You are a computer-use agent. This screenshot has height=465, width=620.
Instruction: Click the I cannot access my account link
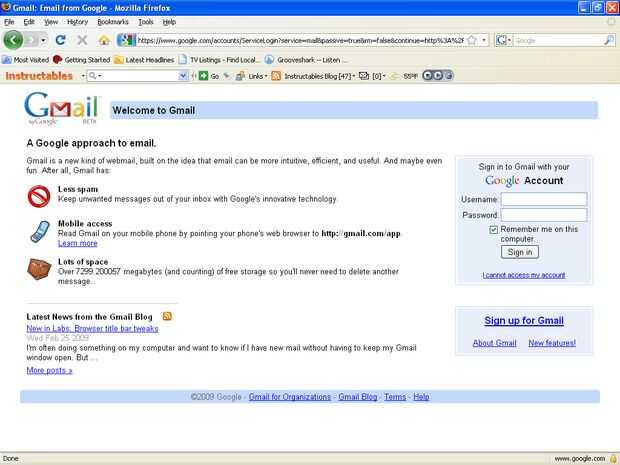(524, 275)
